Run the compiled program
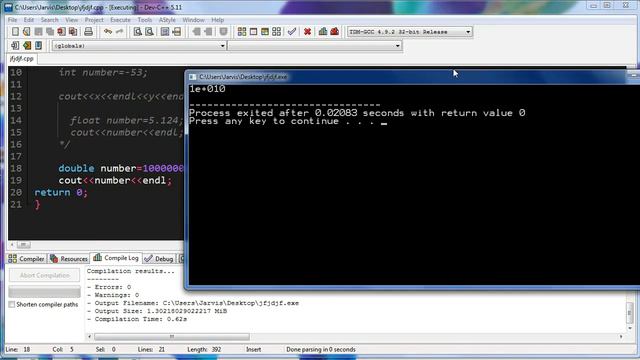Screen dimensions: 640x360 tap(253, 32)
